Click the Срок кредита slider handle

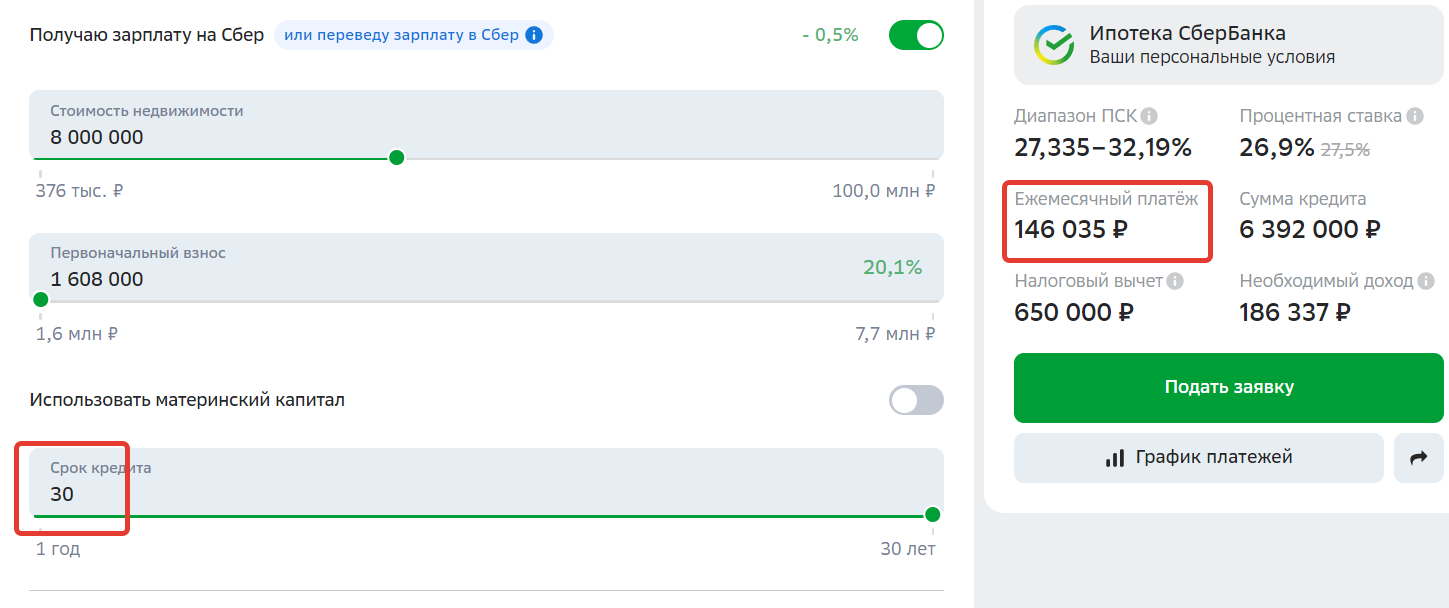point(933,515)
